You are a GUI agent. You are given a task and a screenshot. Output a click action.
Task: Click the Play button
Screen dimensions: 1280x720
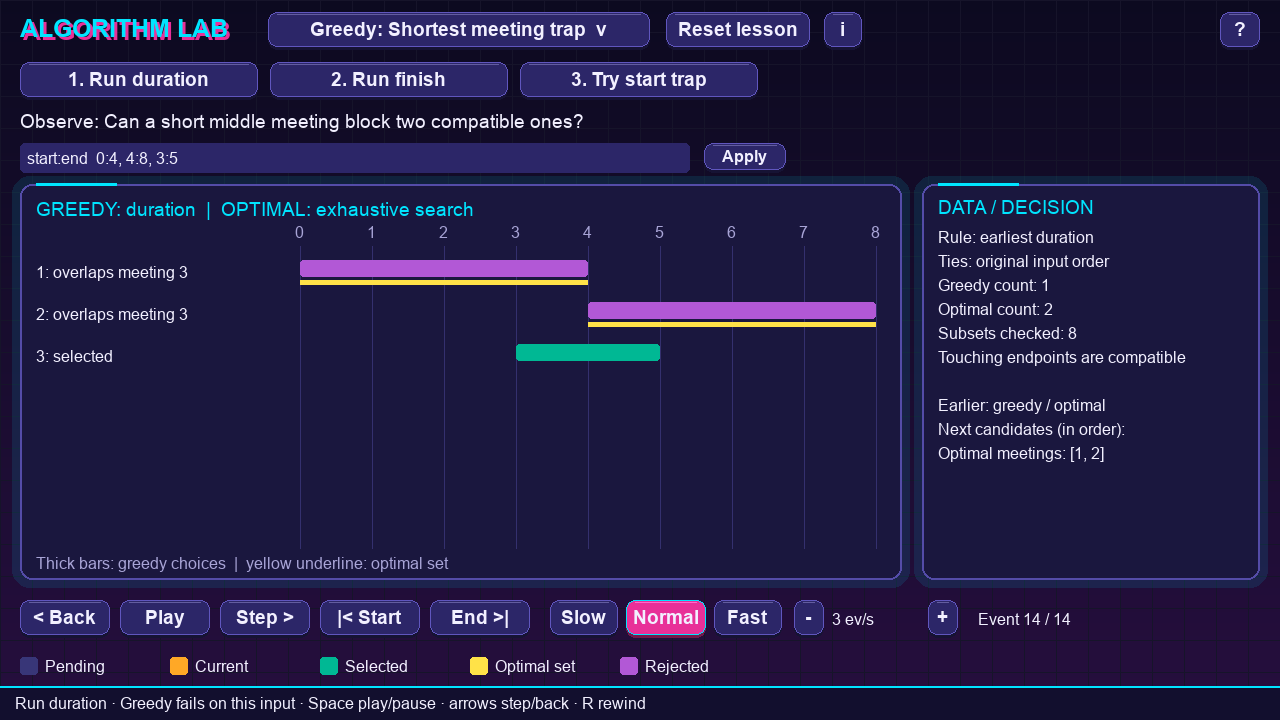pos(164,618)
